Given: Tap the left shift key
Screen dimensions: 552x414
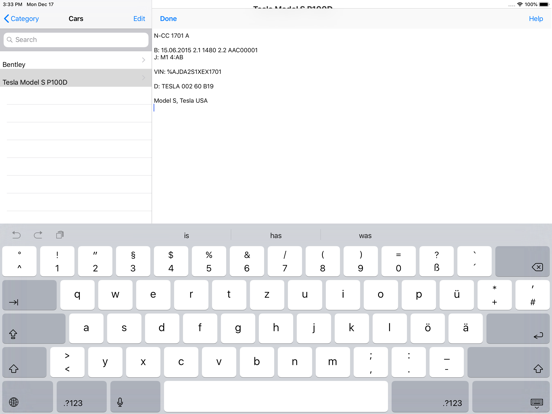Looking at the screenshot, I should 24,362.
